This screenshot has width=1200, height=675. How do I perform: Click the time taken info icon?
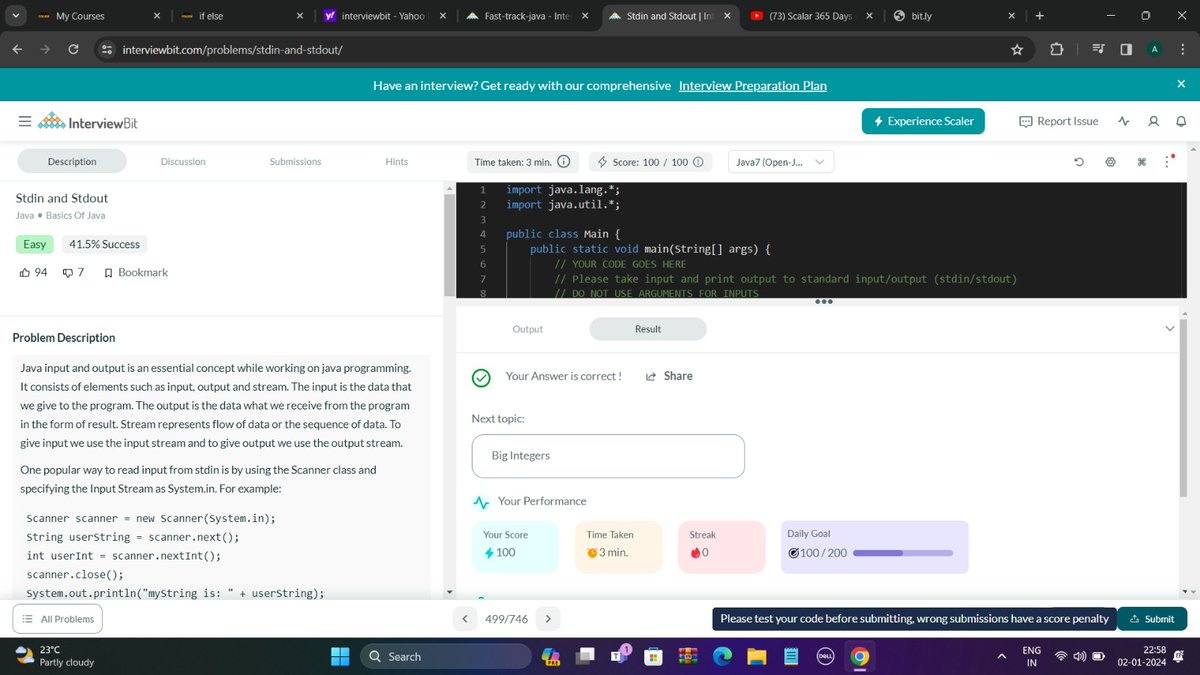click(564, 162)
